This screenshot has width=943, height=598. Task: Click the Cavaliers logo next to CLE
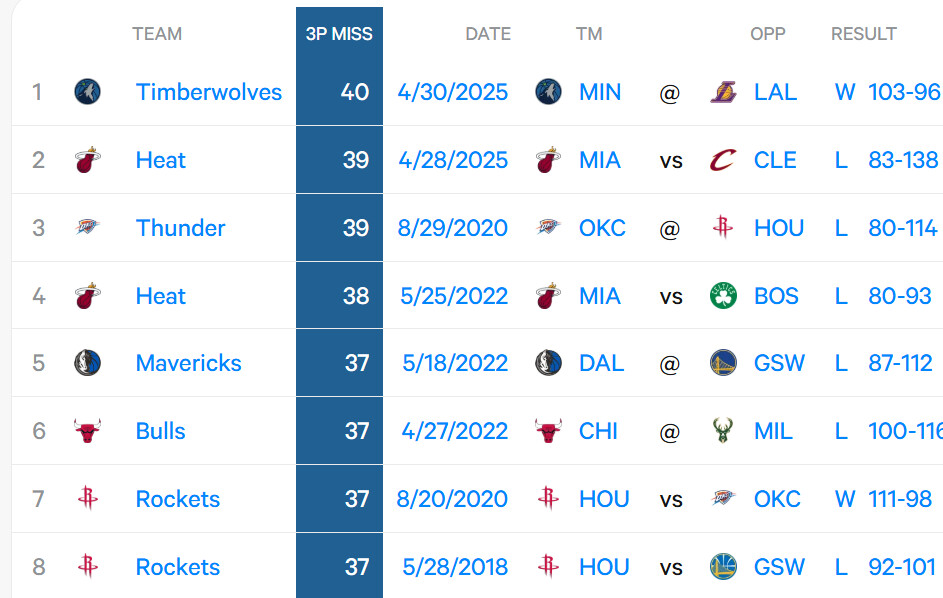[723, 160]
